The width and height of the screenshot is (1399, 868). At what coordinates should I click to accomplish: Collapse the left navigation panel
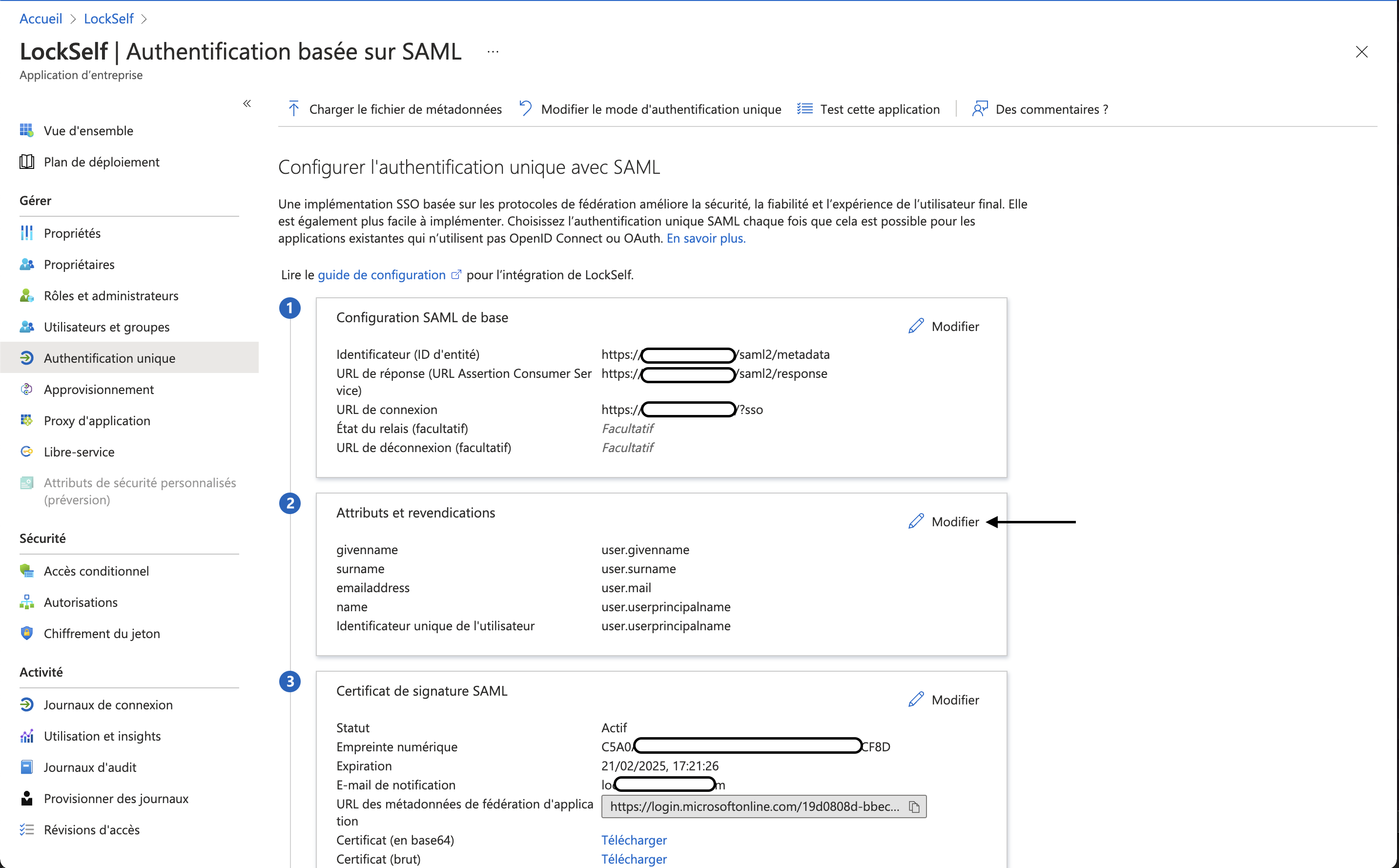pos(247,103)
